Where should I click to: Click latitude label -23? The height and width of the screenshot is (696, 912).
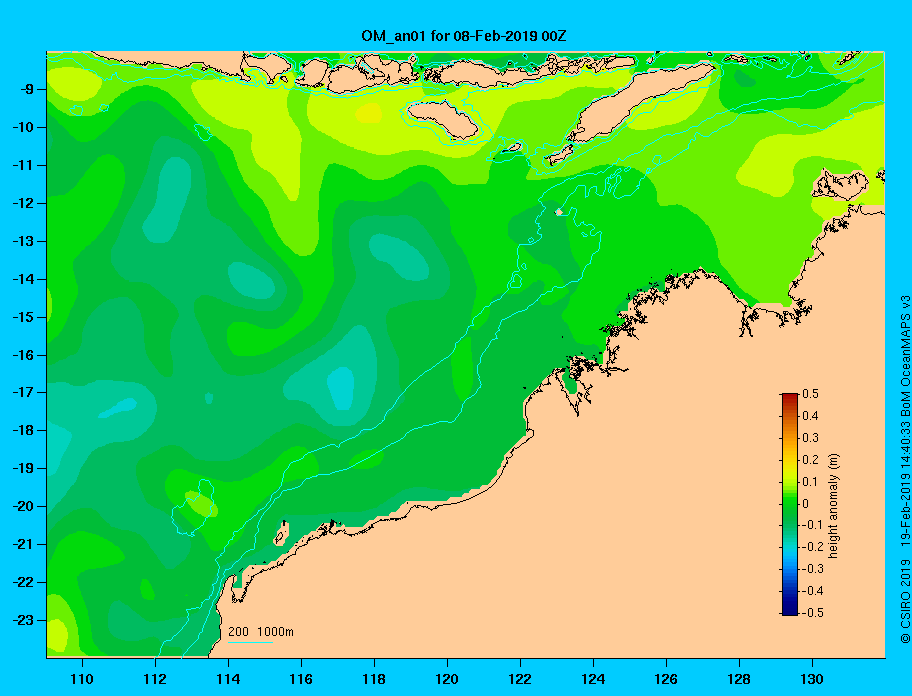(x=22, y=621)
